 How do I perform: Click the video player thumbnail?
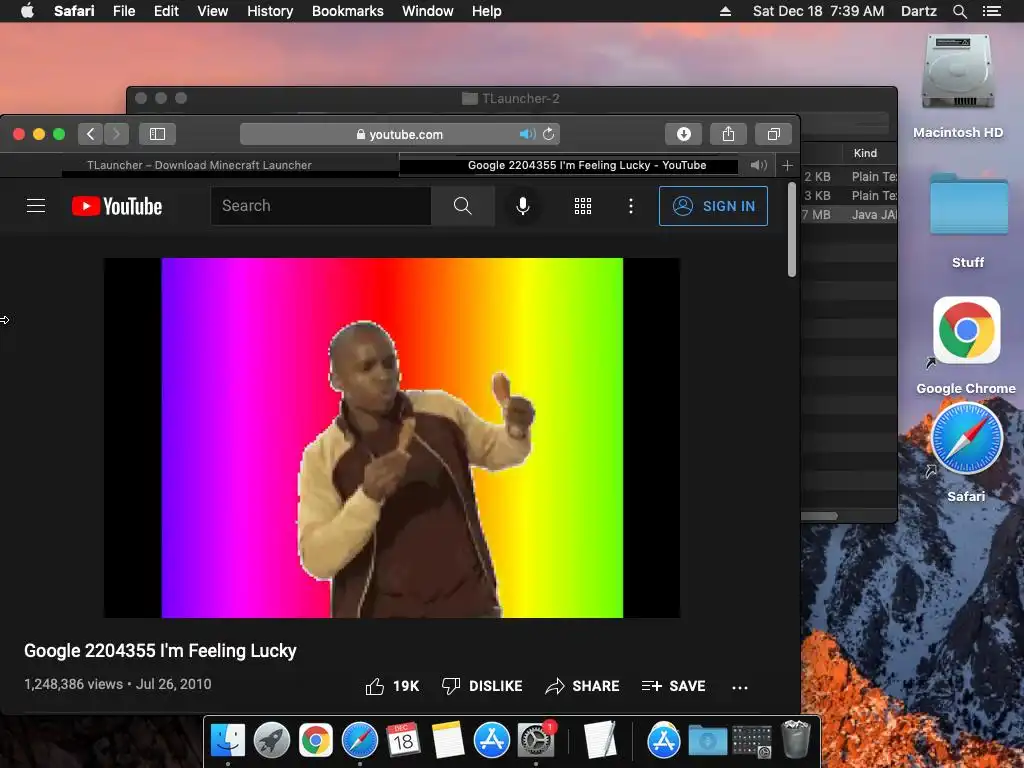pyautogui.click(x=392, y=438)
